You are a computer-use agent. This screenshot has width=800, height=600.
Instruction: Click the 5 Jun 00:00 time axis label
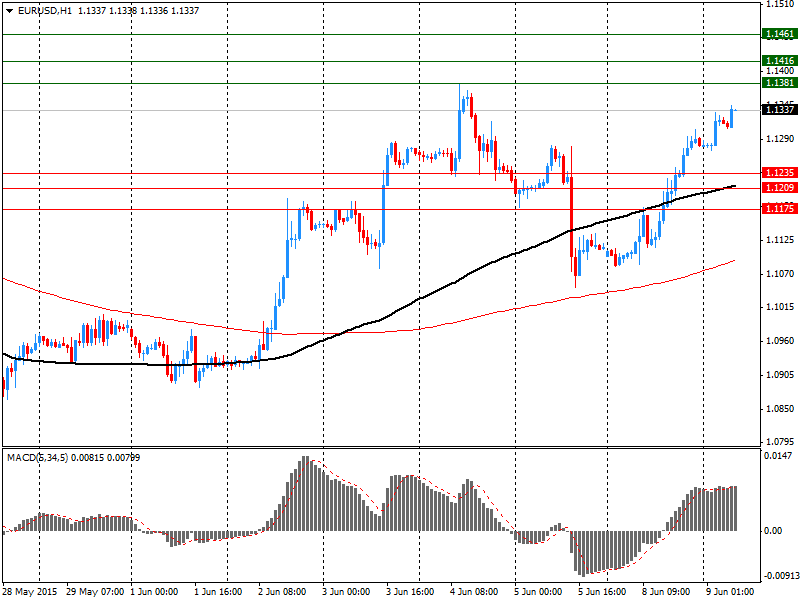[x=538, y=592]
